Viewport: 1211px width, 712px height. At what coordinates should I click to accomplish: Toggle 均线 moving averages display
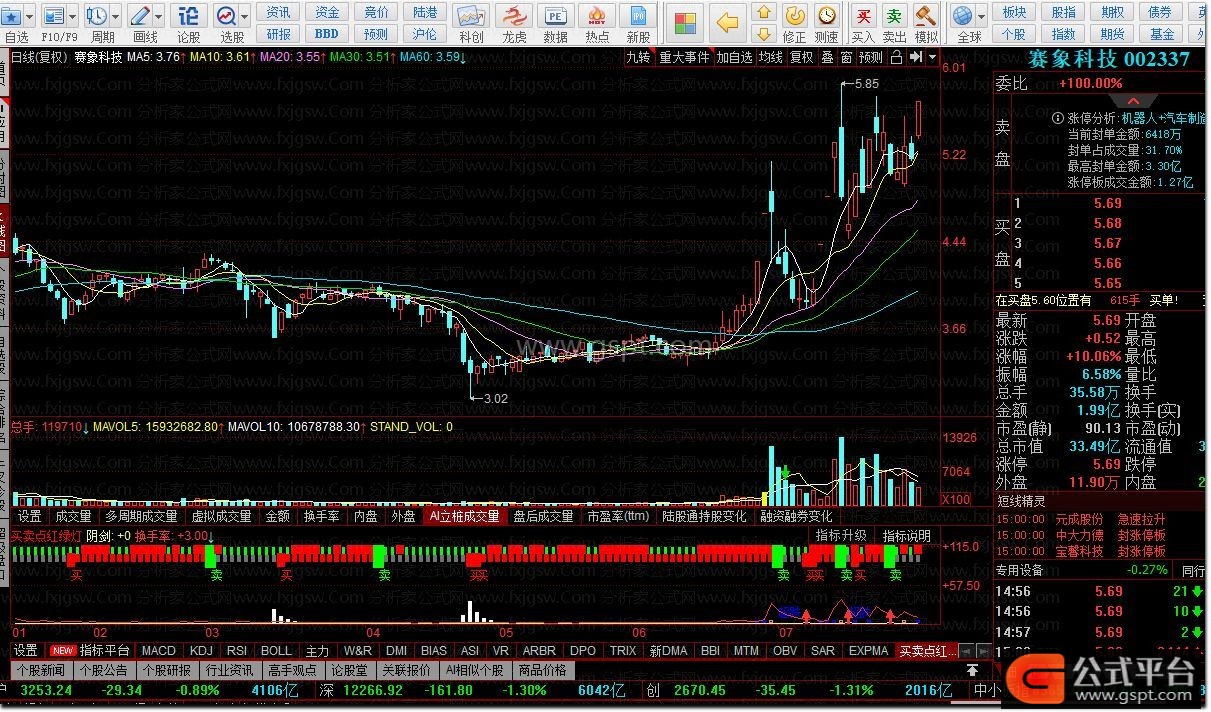pyautogui.click(x=770, y=57)
